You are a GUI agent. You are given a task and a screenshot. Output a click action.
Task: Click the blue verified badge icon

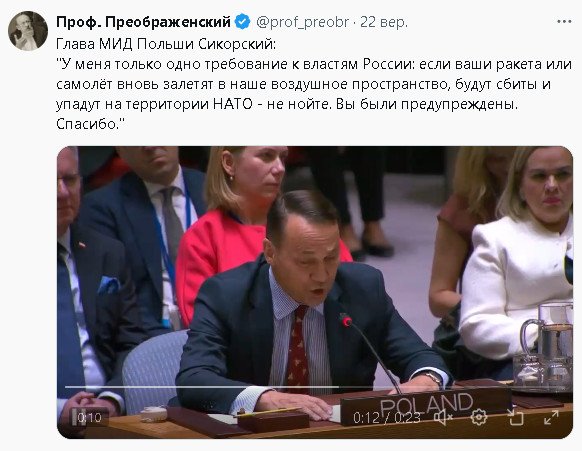click(x=243, y=22)
